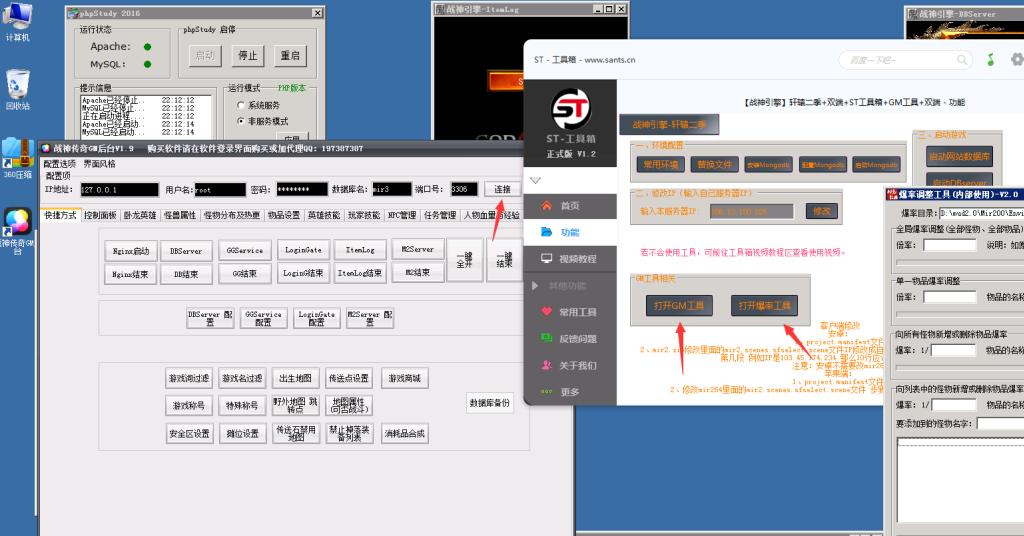Image resolution: width=1024 pixels, height=536 pixels.
Task: Switch to the NPC管理 tab
Action: (x=402, y=215)
